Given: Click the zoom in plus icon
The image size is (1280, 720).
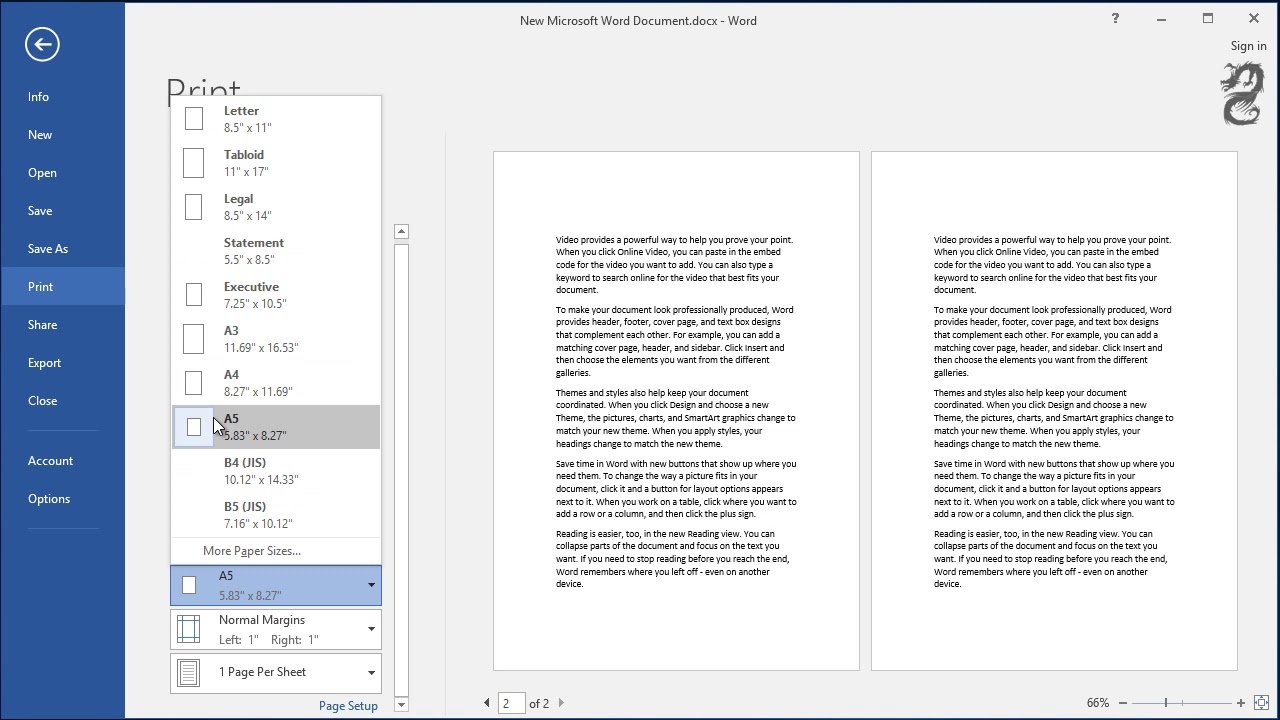Looking at the screenshot, I should click(1241, 703).
